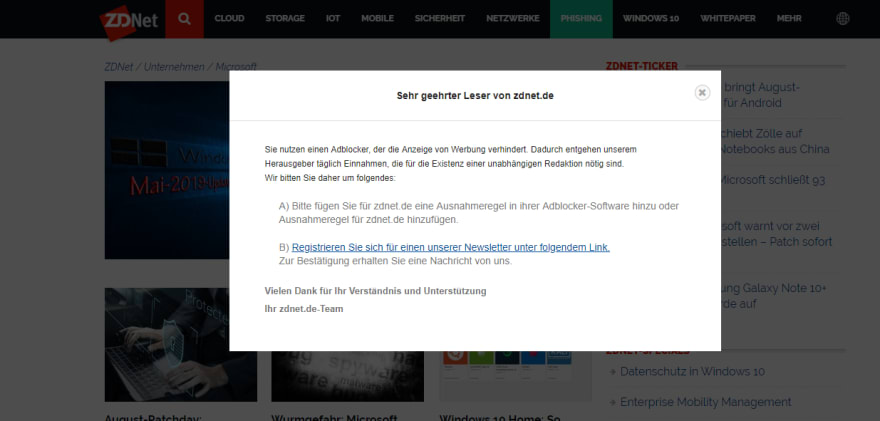The image size is (880, 421).
Task: Click the ZDNET-TICKER heading
Action: pyautogui.click(x=641, y=66)
